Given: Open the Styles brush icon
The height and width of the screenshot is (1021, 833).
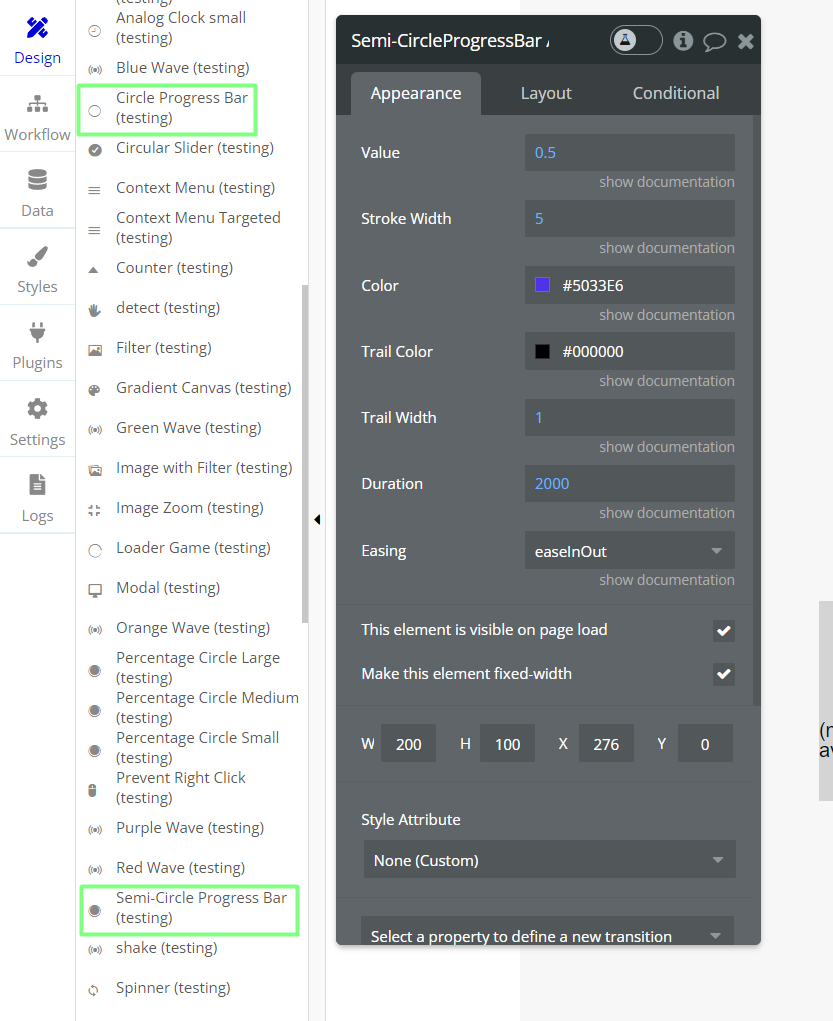Looking at the screenshot, I should pos(37,257).
